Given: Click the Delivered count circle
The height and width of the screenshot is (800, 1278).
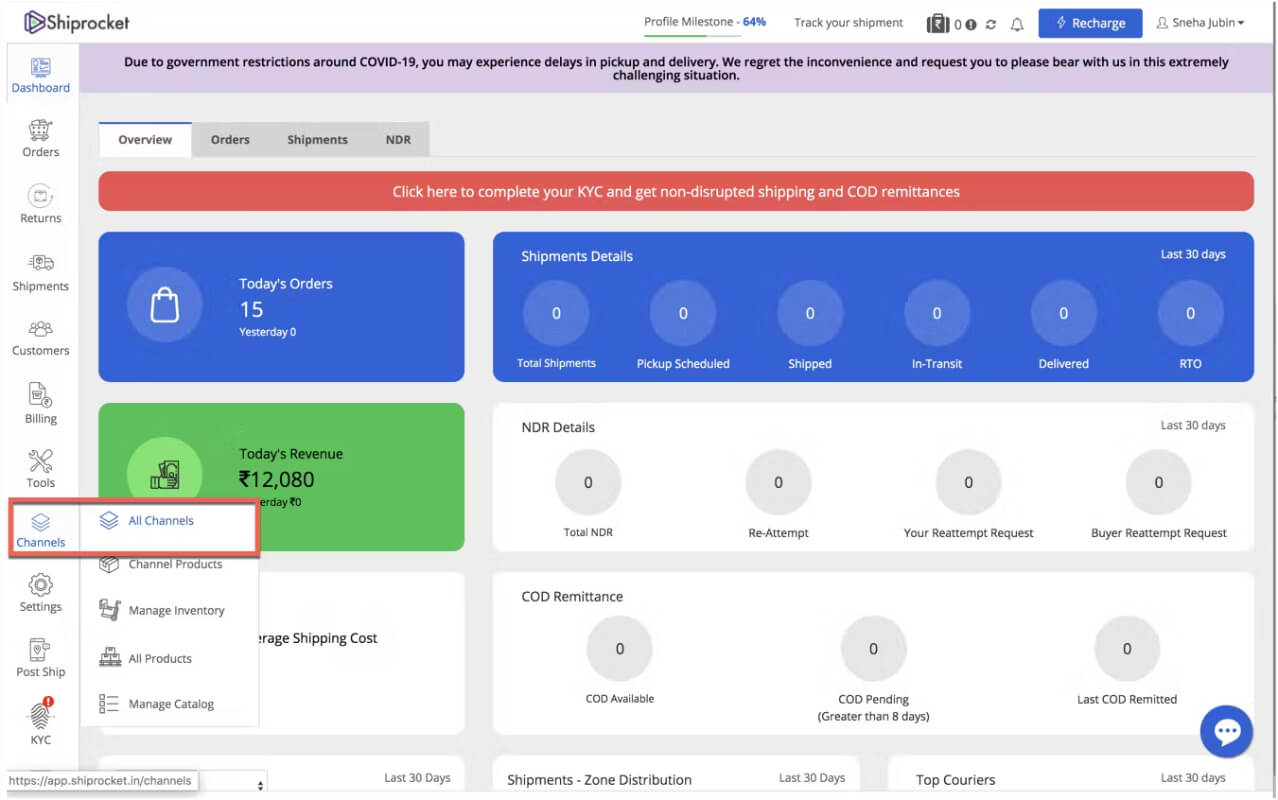Looking at the screenshot, I should (1063, 313).
